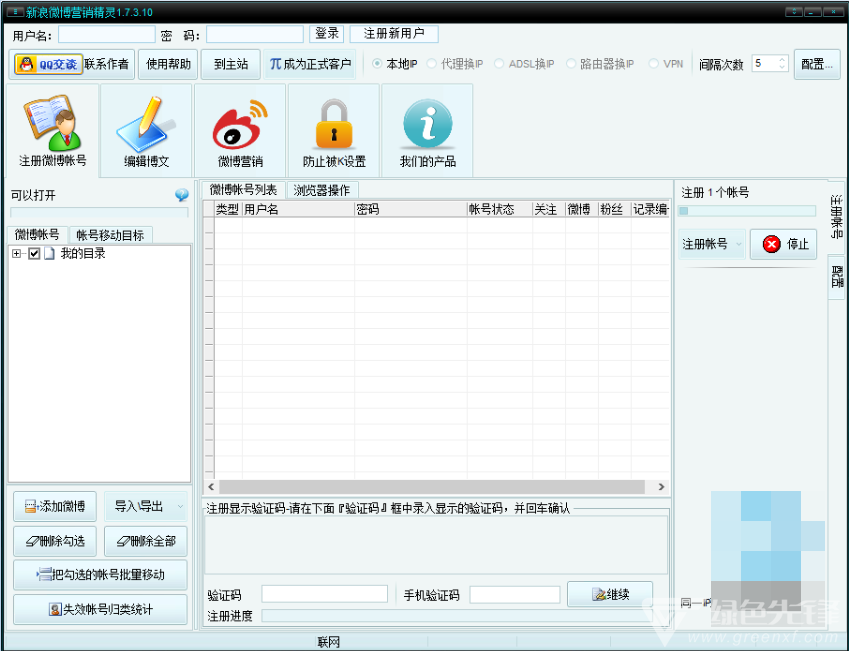Select the 代理换IP radio option
Screen dimensions: 849x651
click(432, 64)
